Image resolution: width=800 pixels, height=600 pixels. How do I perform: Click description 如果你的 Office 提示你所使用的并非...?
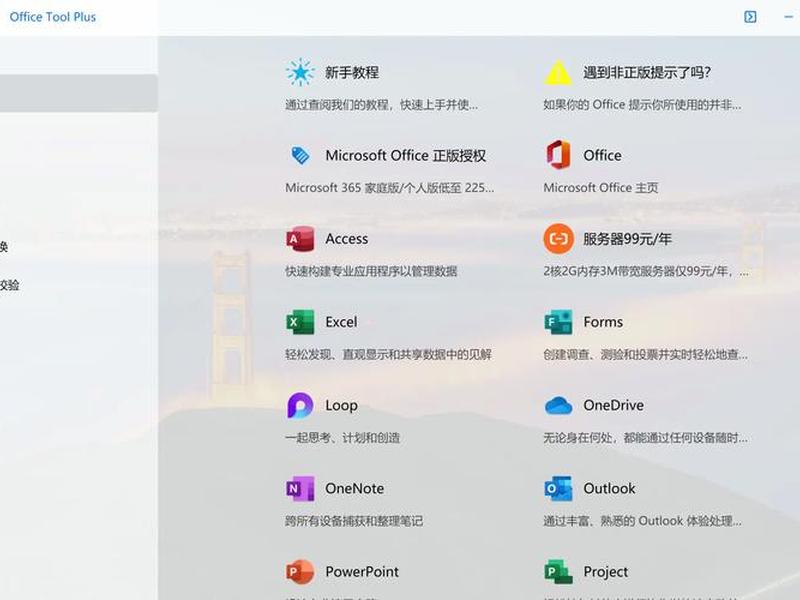click(x=642, y=105)
